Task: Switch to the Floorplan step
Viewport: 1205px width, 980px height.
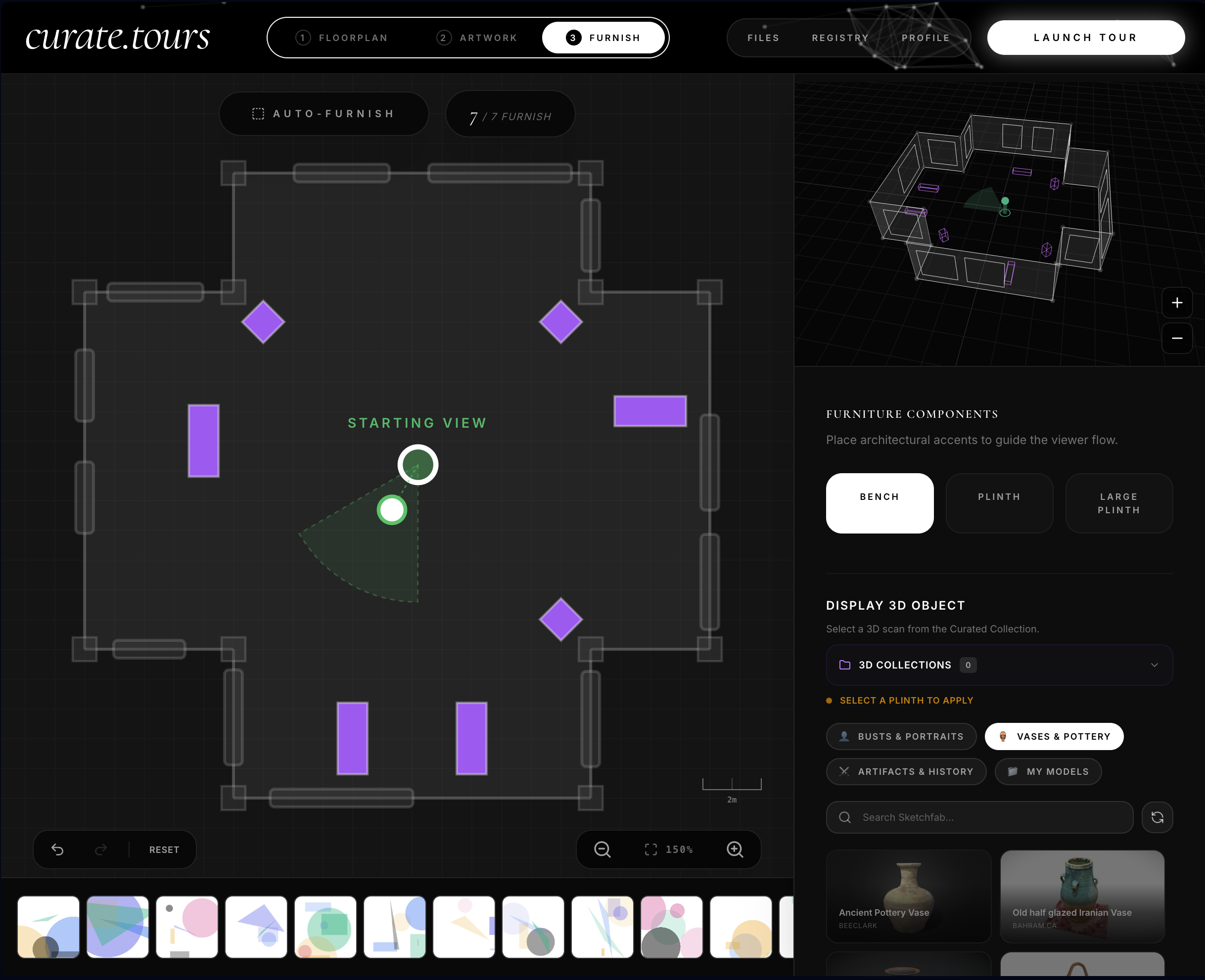Action: pyautogui.click(x=342, y=37)
